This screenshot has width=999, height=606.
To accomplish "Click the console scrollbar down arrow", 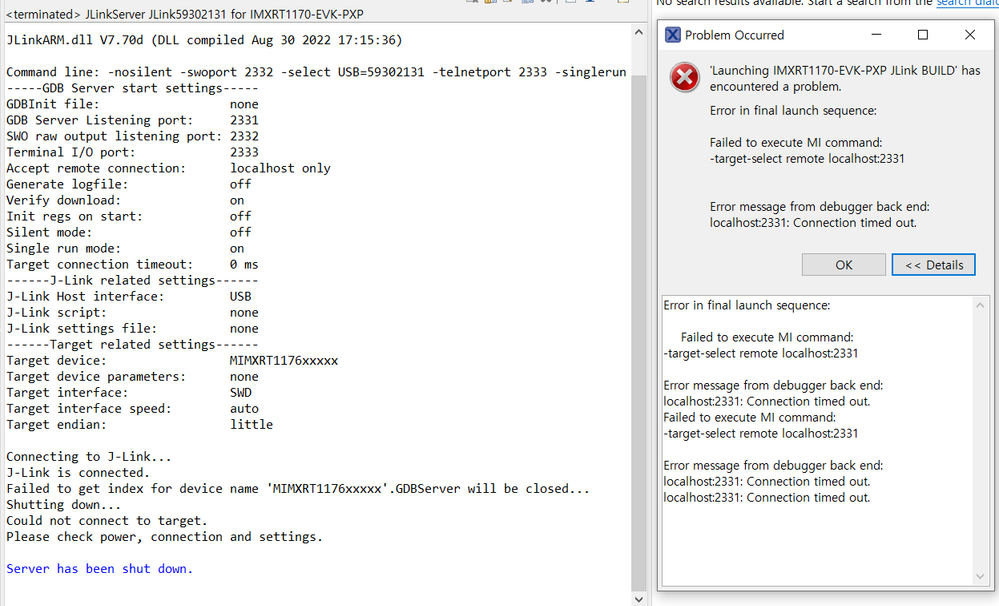I will click(x=638, y=599).
